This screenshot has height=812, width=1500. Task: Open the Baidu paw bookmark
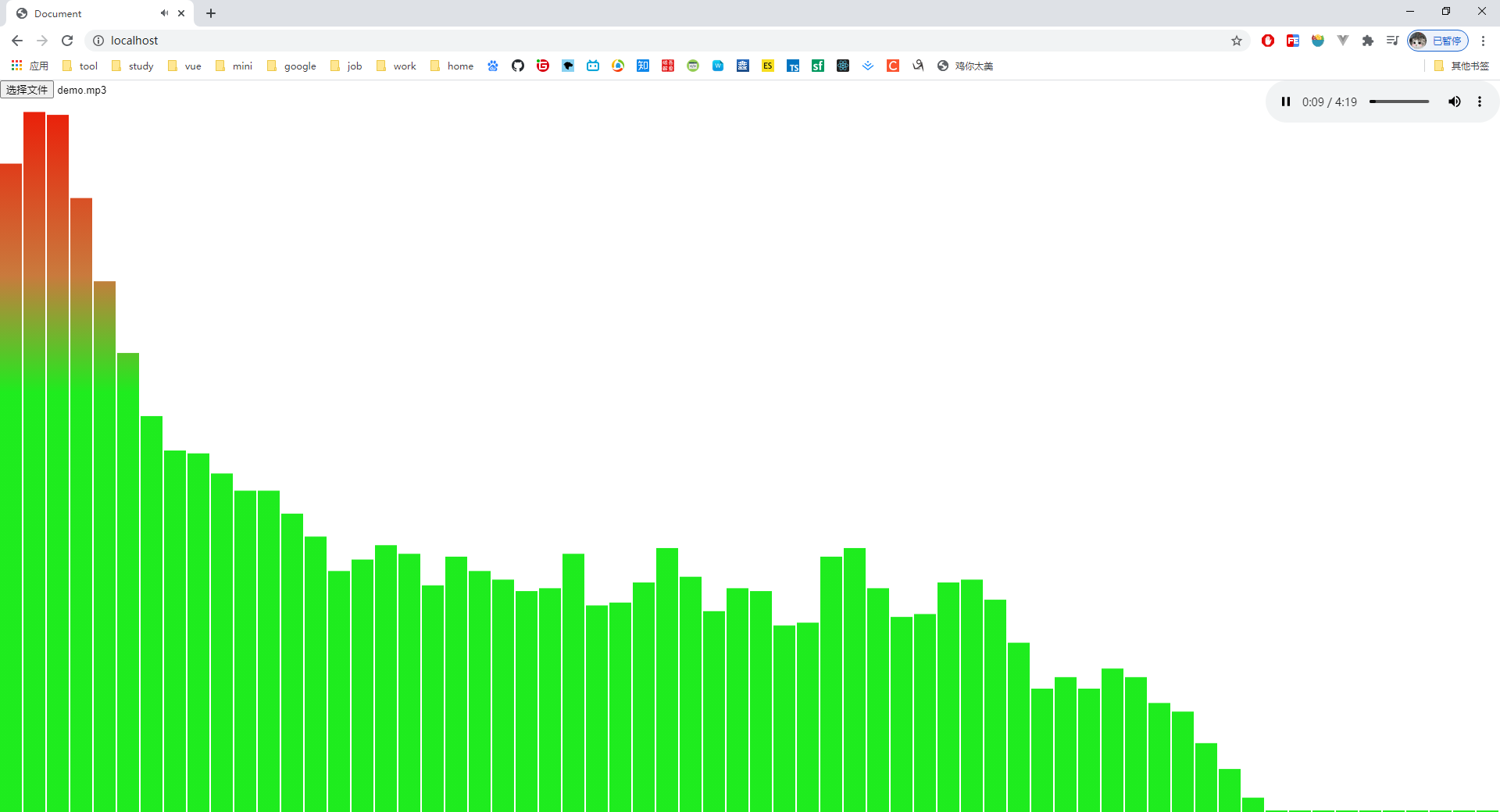[493, 66]
